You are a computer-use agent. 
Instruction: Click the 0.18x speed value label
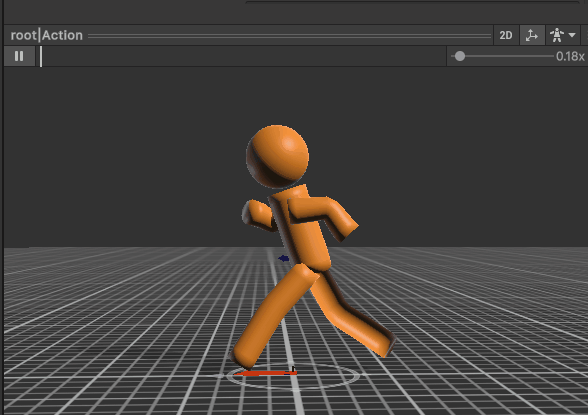570,57
